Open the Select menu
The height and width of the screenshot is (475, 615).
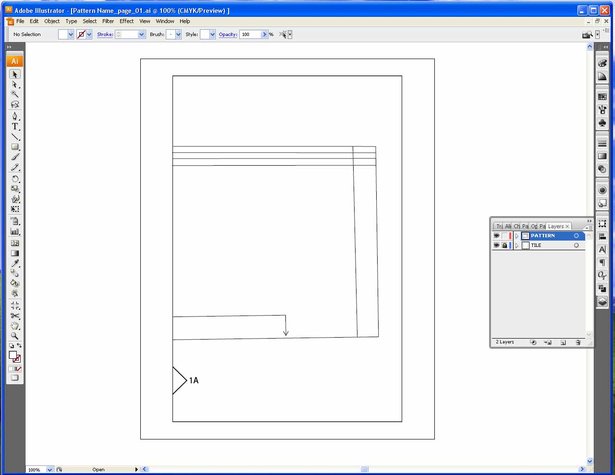point(89,21)
